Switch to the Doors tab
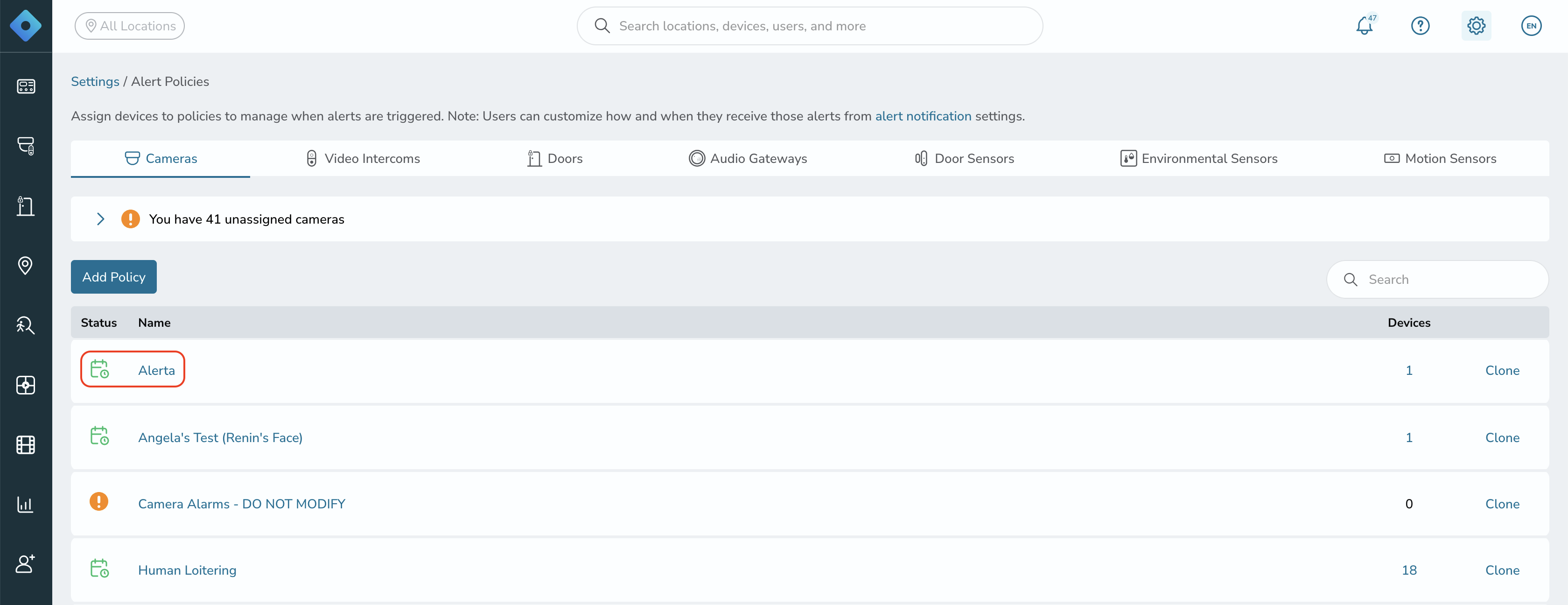This screenshot has height=605, width=1568. point(554,159)
